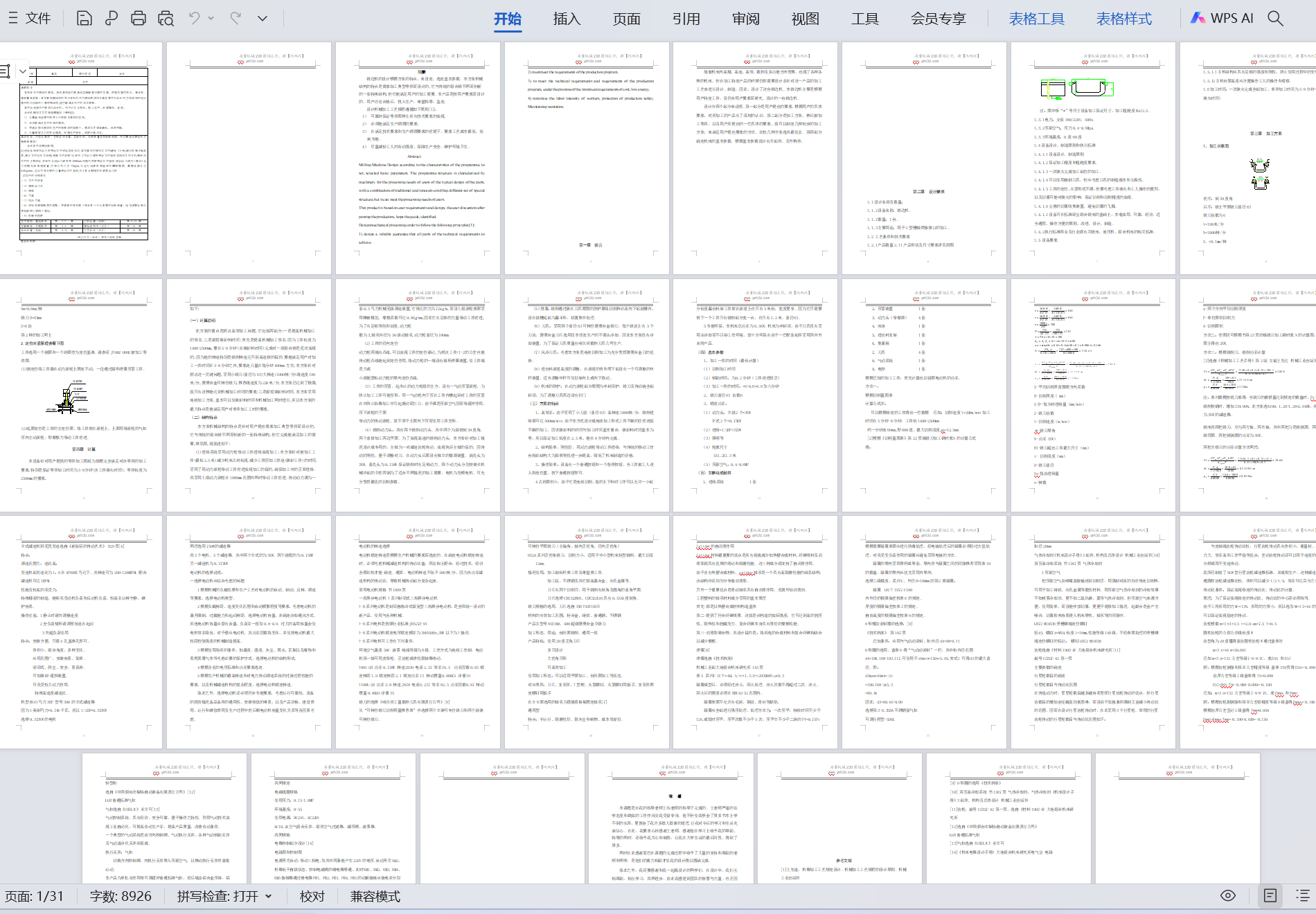Click the export/share icon beside Save
The height and width of the screenshot is (914, 1316).
tap(111, 19)
